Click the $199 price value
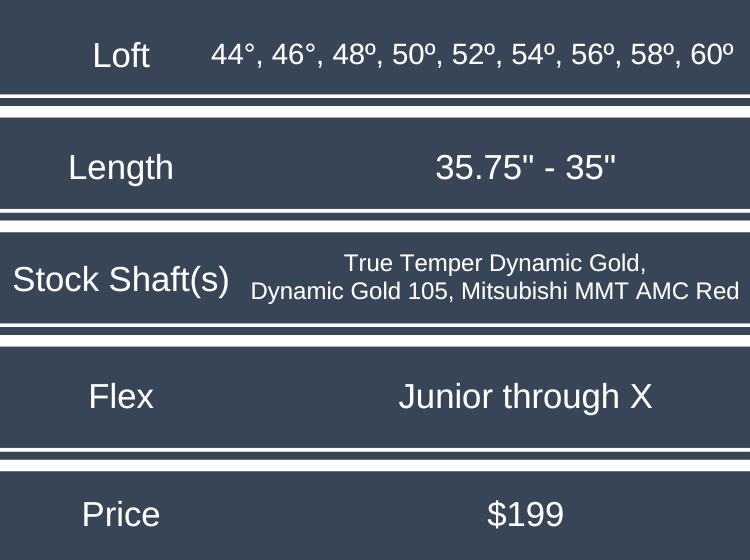Screen dimensions: 750x560 pos(525,514)
